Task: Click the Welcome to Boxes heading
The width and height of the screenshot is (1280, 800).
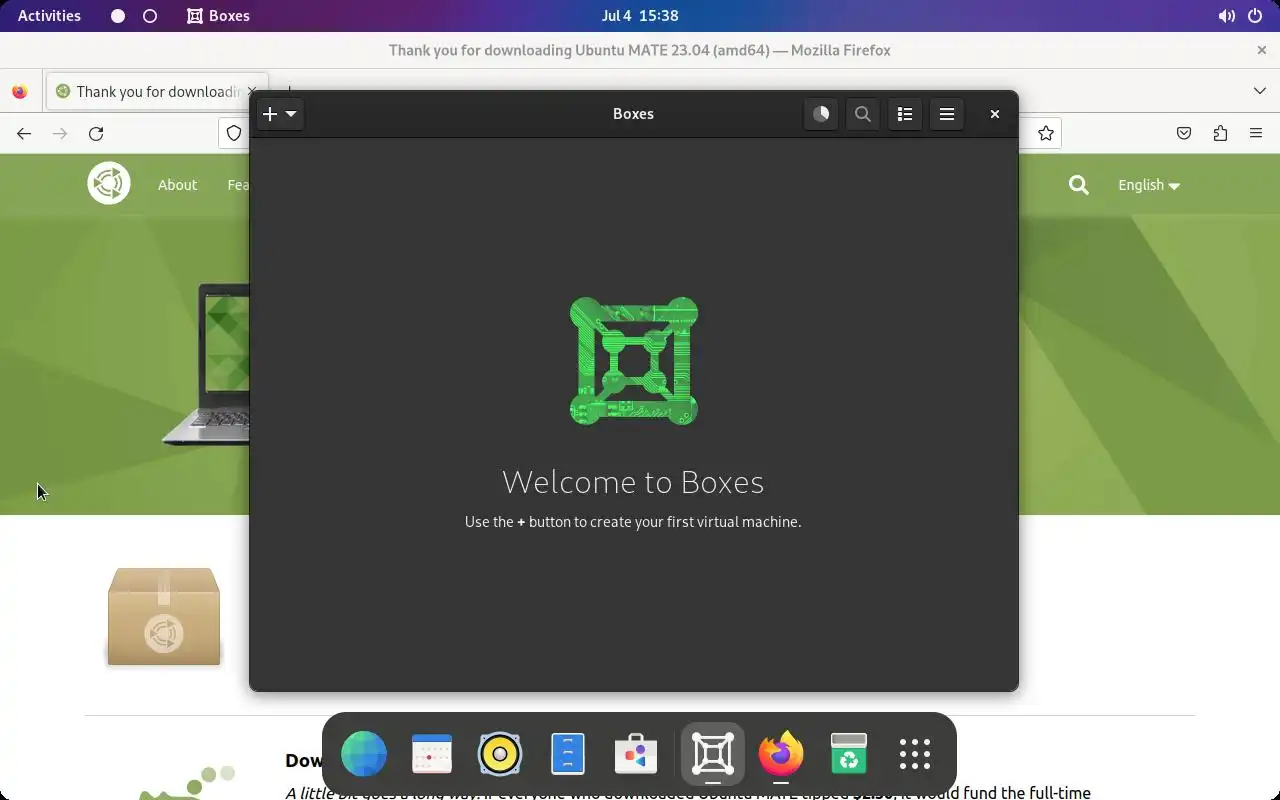Action: coord(633,482)
